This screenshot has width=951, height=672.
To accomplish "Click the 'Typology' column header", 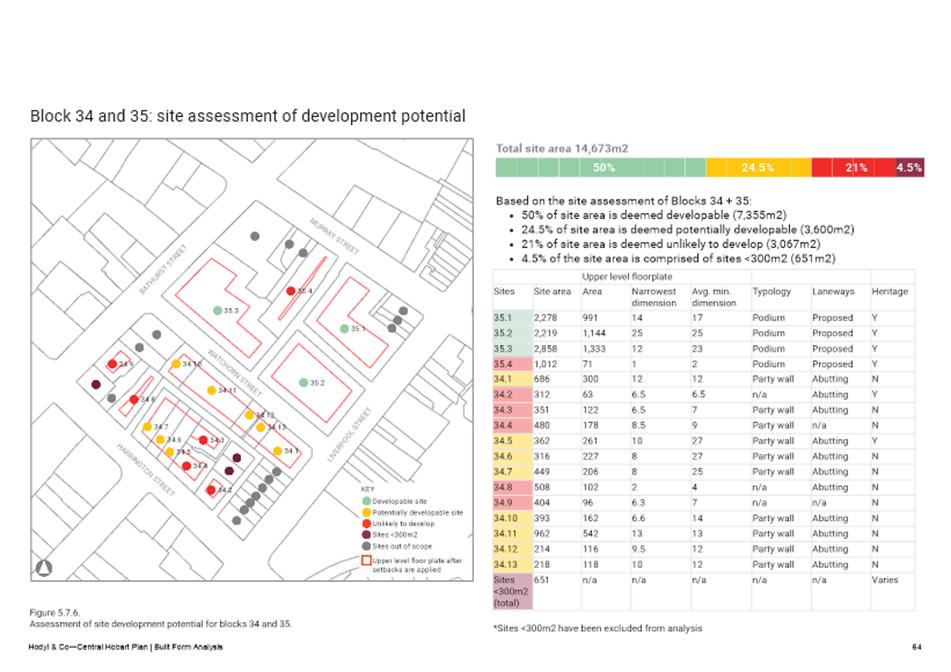I will 771,292.
